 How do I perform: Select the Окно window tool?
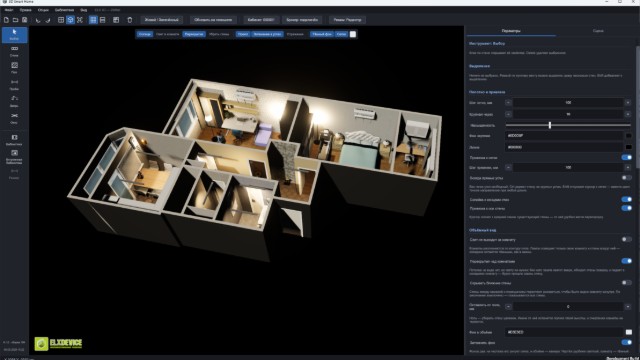14,118
